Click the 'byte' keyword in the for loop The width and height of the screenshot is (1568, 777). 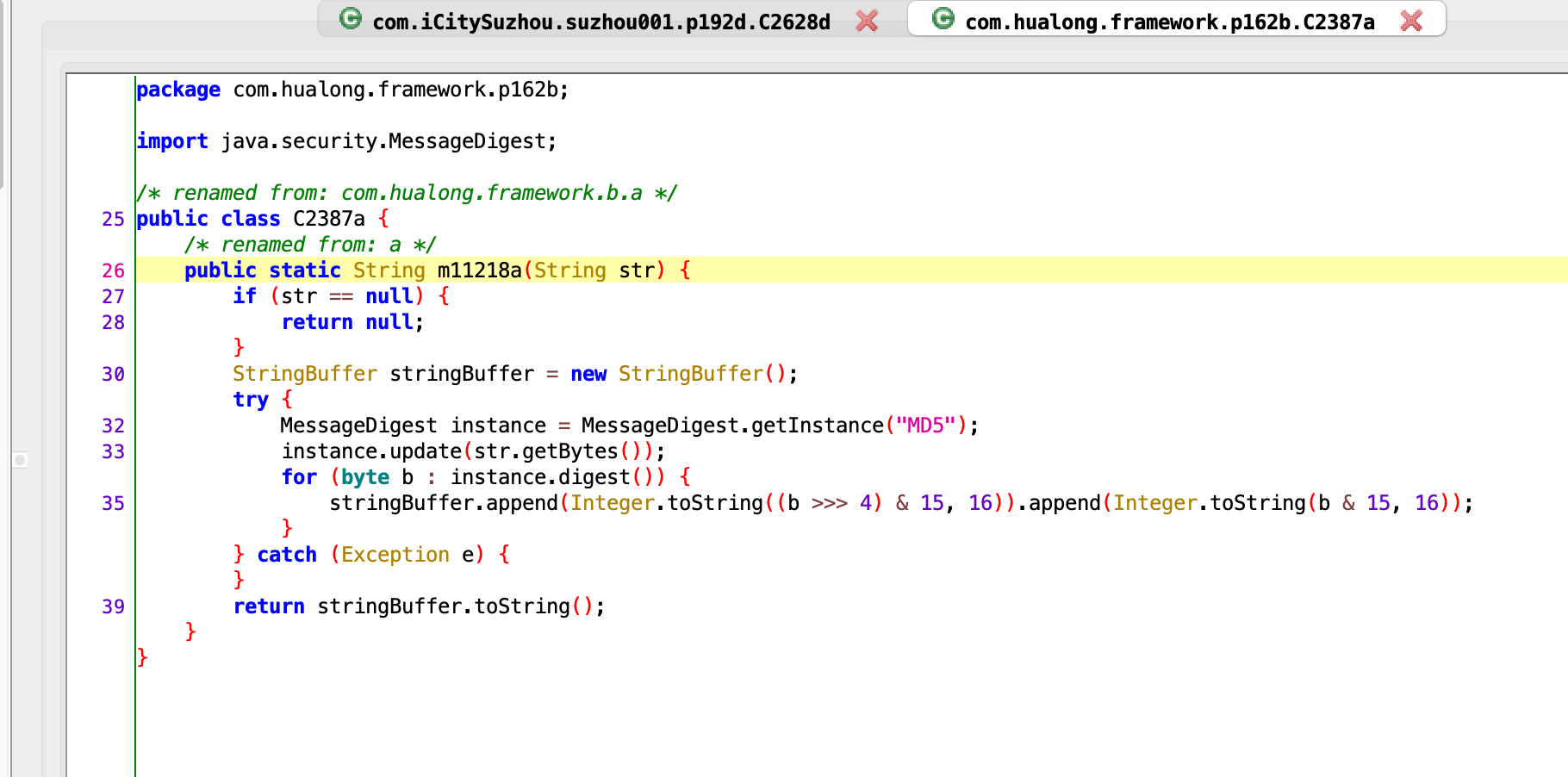(x=365, y=477)
